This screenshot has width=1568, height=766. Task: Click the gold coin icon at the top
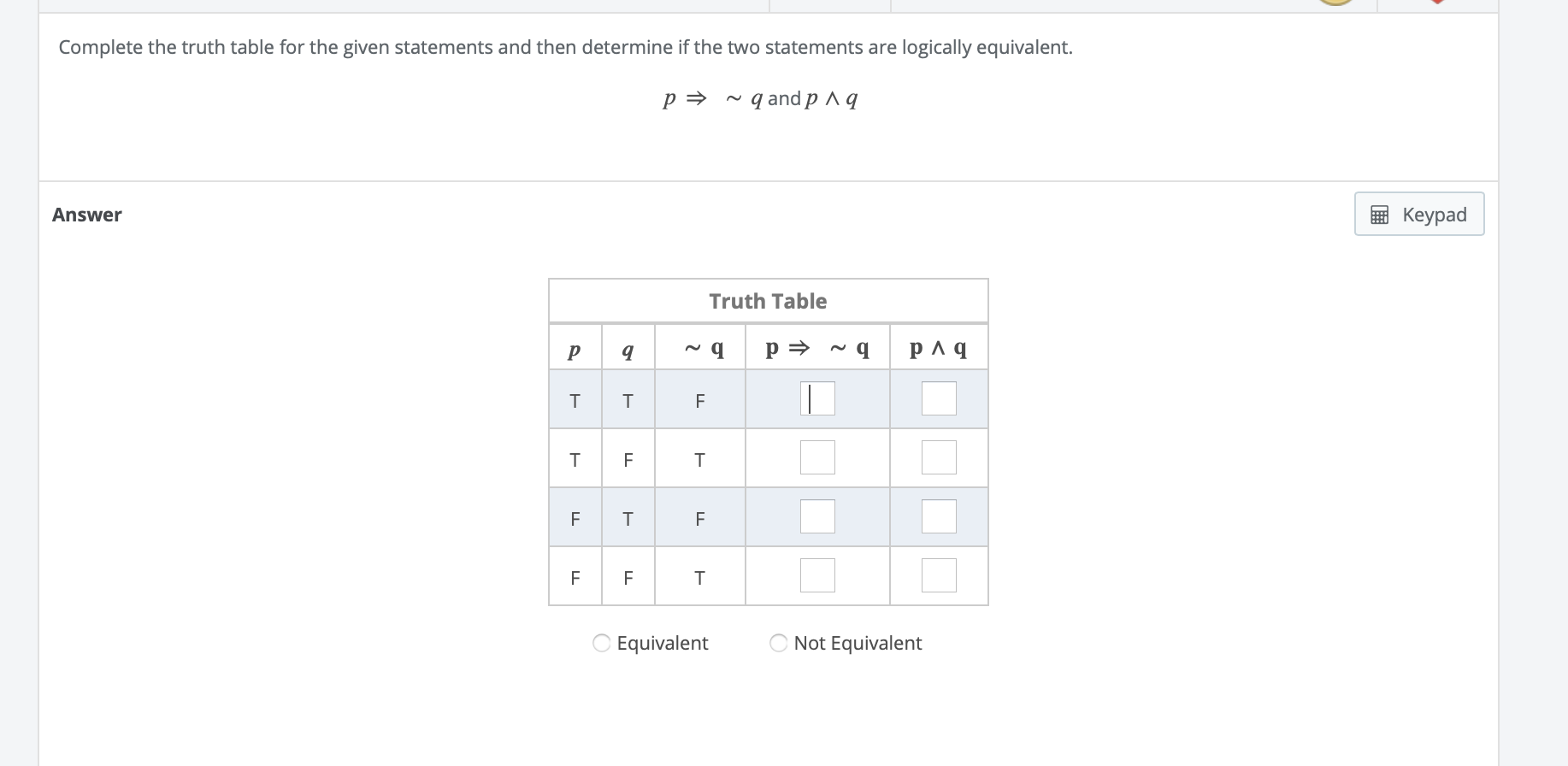coord(1335,4)
